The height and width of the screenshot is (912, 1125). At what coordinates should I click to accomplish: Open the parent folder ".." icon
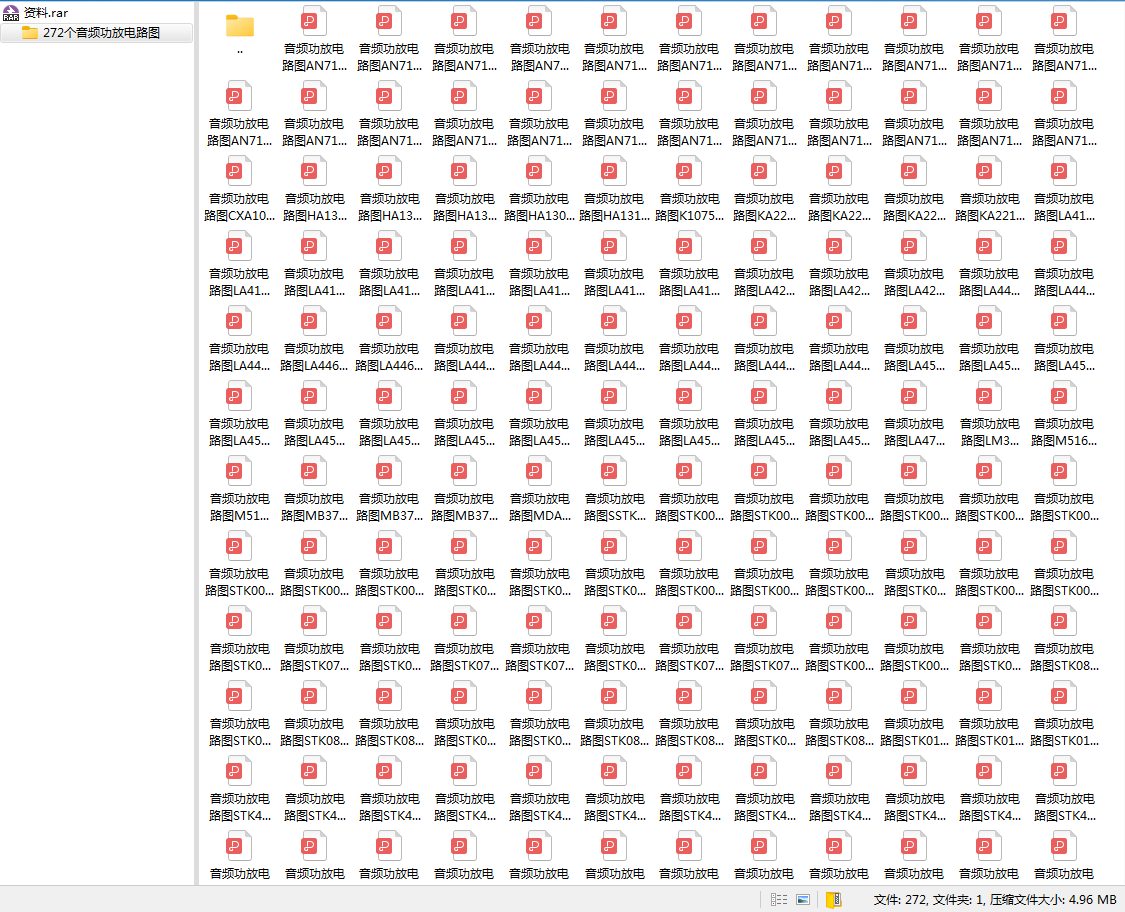[x=240, y=27]
